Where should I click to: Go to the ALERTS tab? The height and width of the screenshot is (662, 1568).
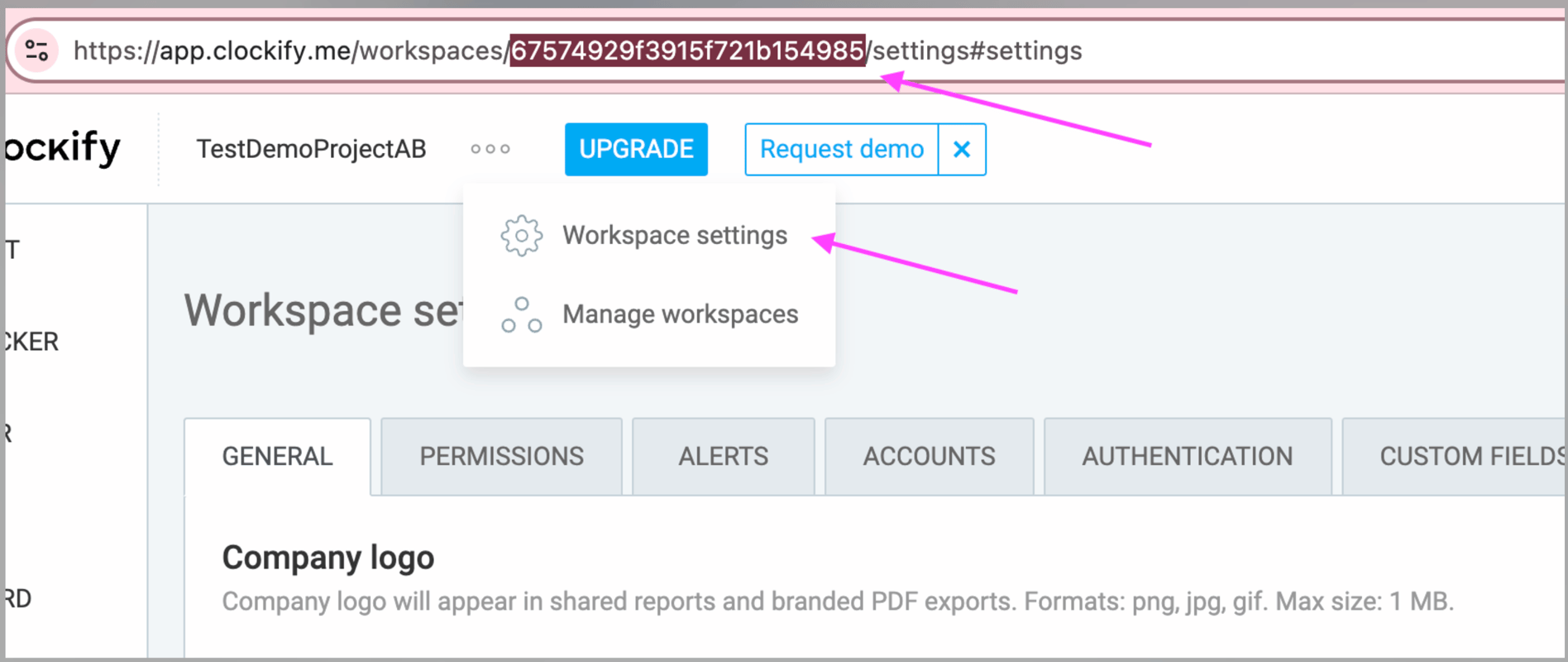coord(724,456)
